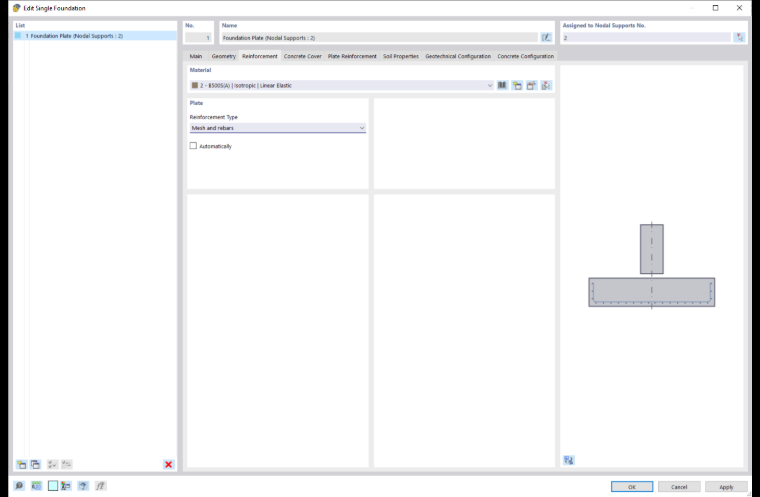Click the display properties icon at bottom
The height and width of the screenshot is (497, 760).
click(66, 486)
